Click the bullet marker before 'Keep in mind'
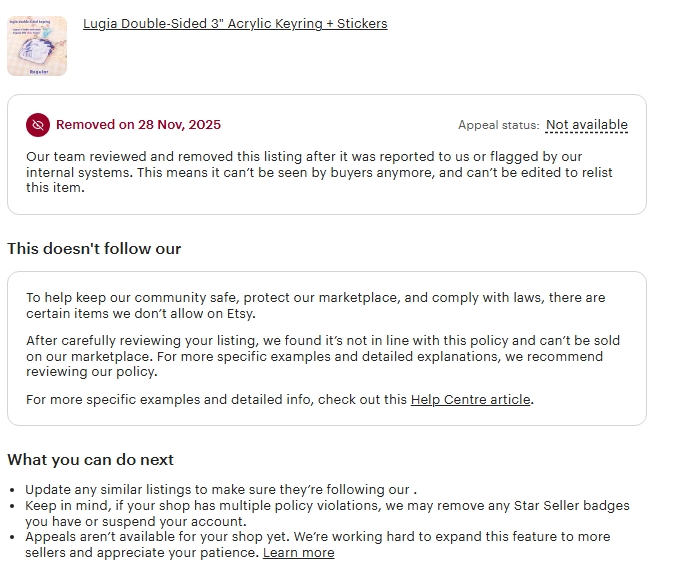Screen dimensions: 685x581 pyautogui.click(x=12, y=506)
